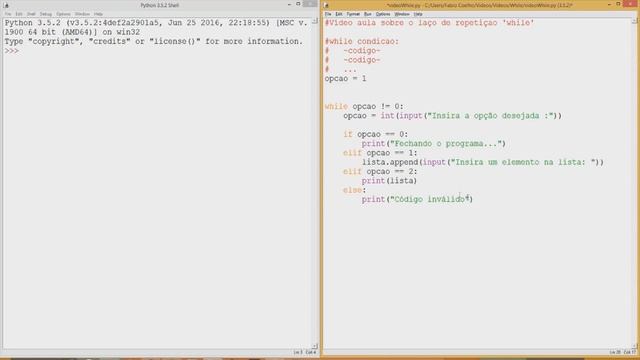
Task: Open Shell menu in Python Shell window
Action: (x=31, y=14)
